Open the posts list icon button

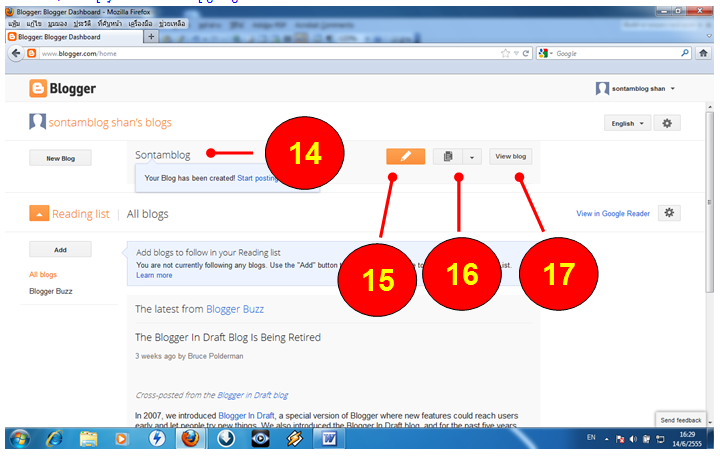click(448, 157)
